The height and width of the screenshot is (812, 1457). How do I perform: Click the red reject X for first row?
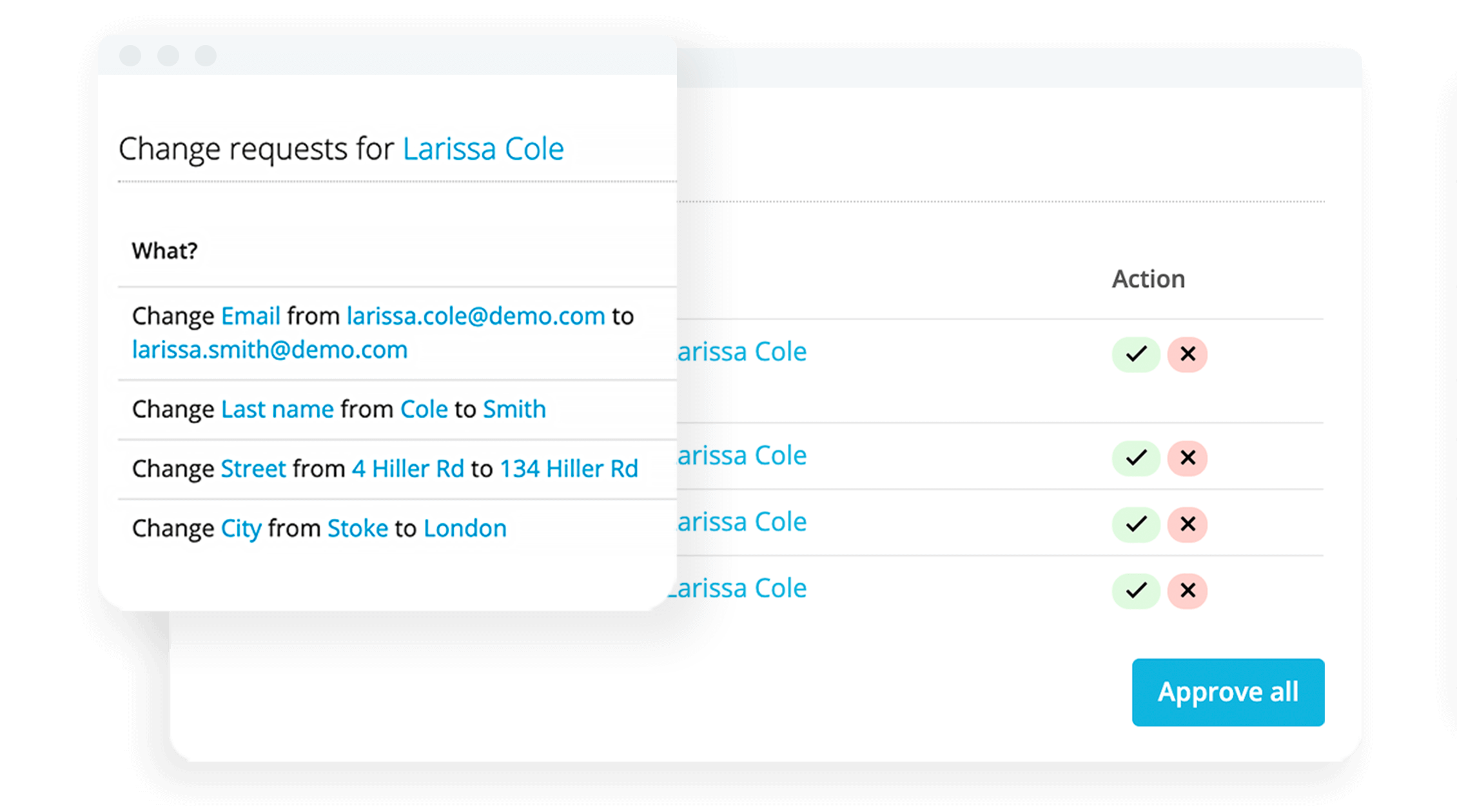(x=1188, y=352)
